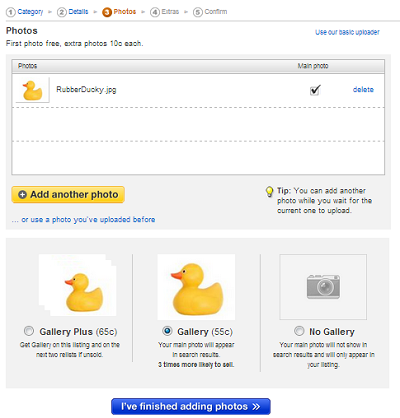Click the lightbulb tip icon
The height and width of the screenshot is (418, 400).
[x=269, y=192]
